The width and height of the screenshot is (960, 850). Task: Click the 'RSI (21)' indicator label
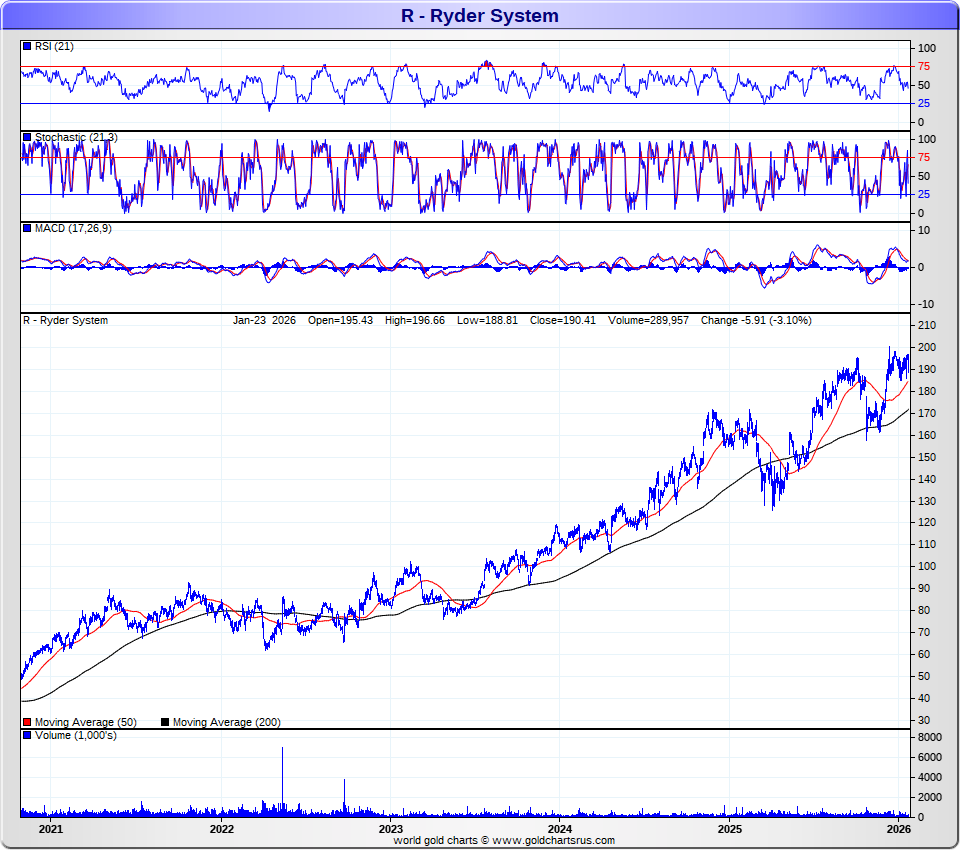click(x=54, y=46)
